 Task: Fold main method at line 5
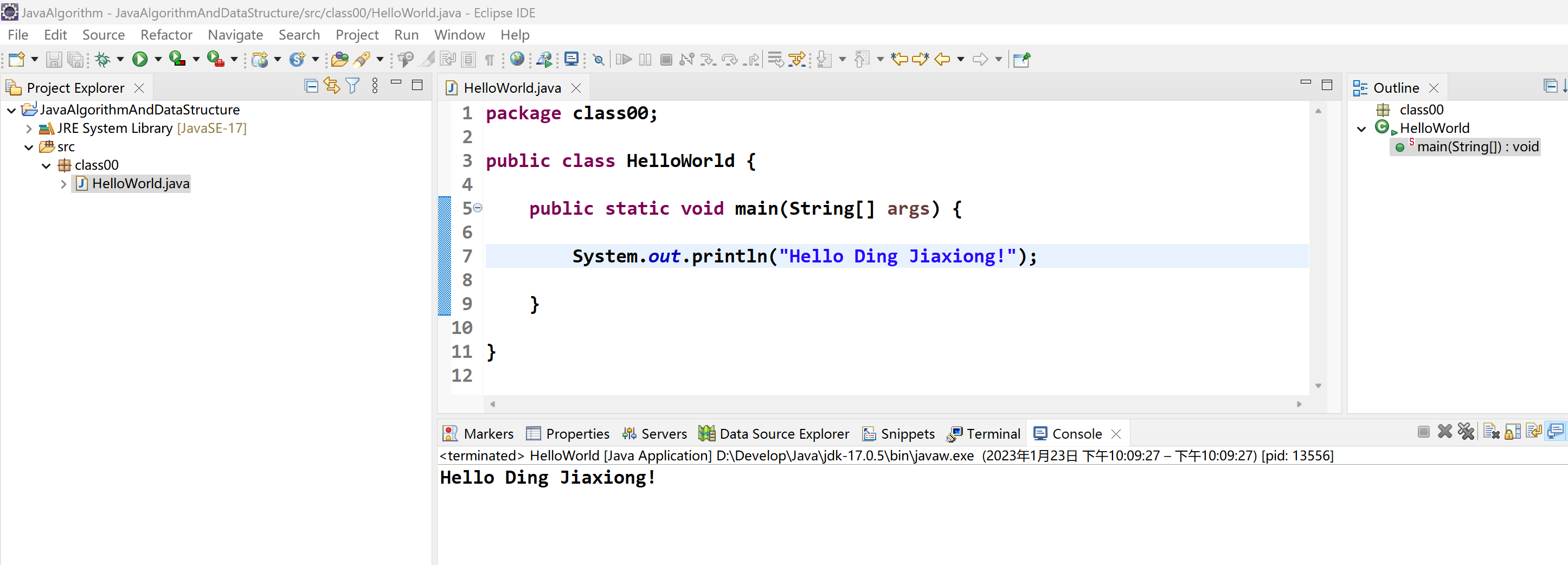pos(478,208)
